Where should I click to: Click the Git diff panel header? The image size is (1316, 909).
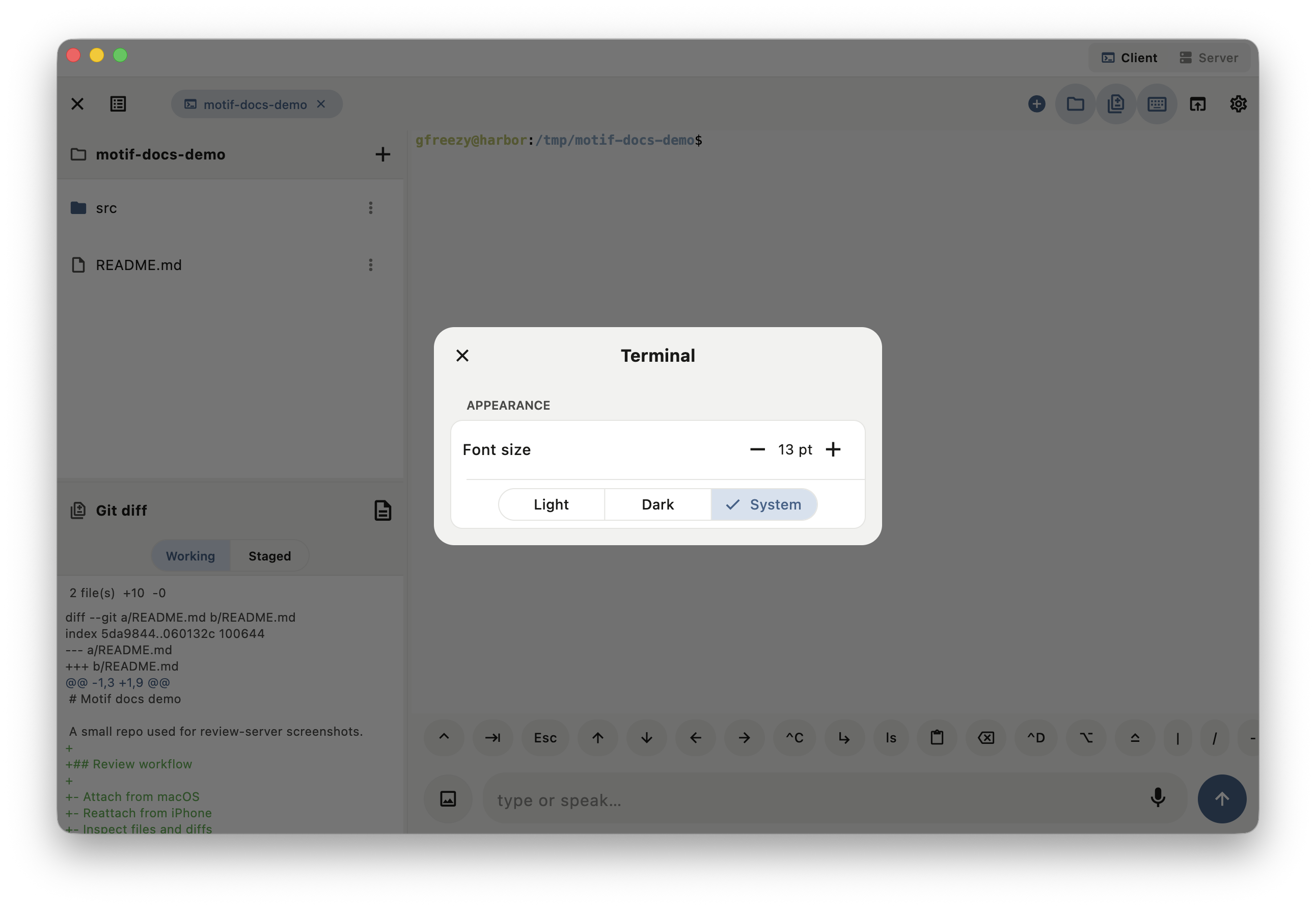coord(231,511)
